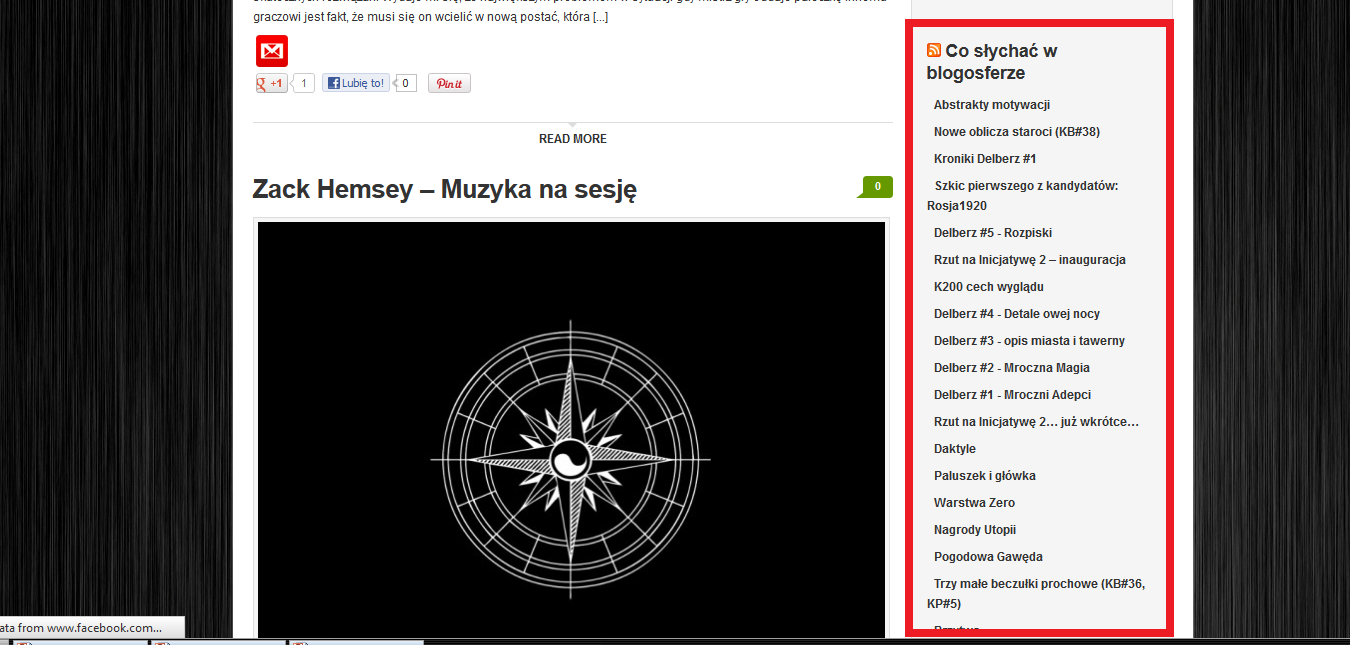Go to the Daktyle blog entry
Image resolution: width=1350 pixels, height=645 pixels.
pyautogui.click(x=954, y=449)
